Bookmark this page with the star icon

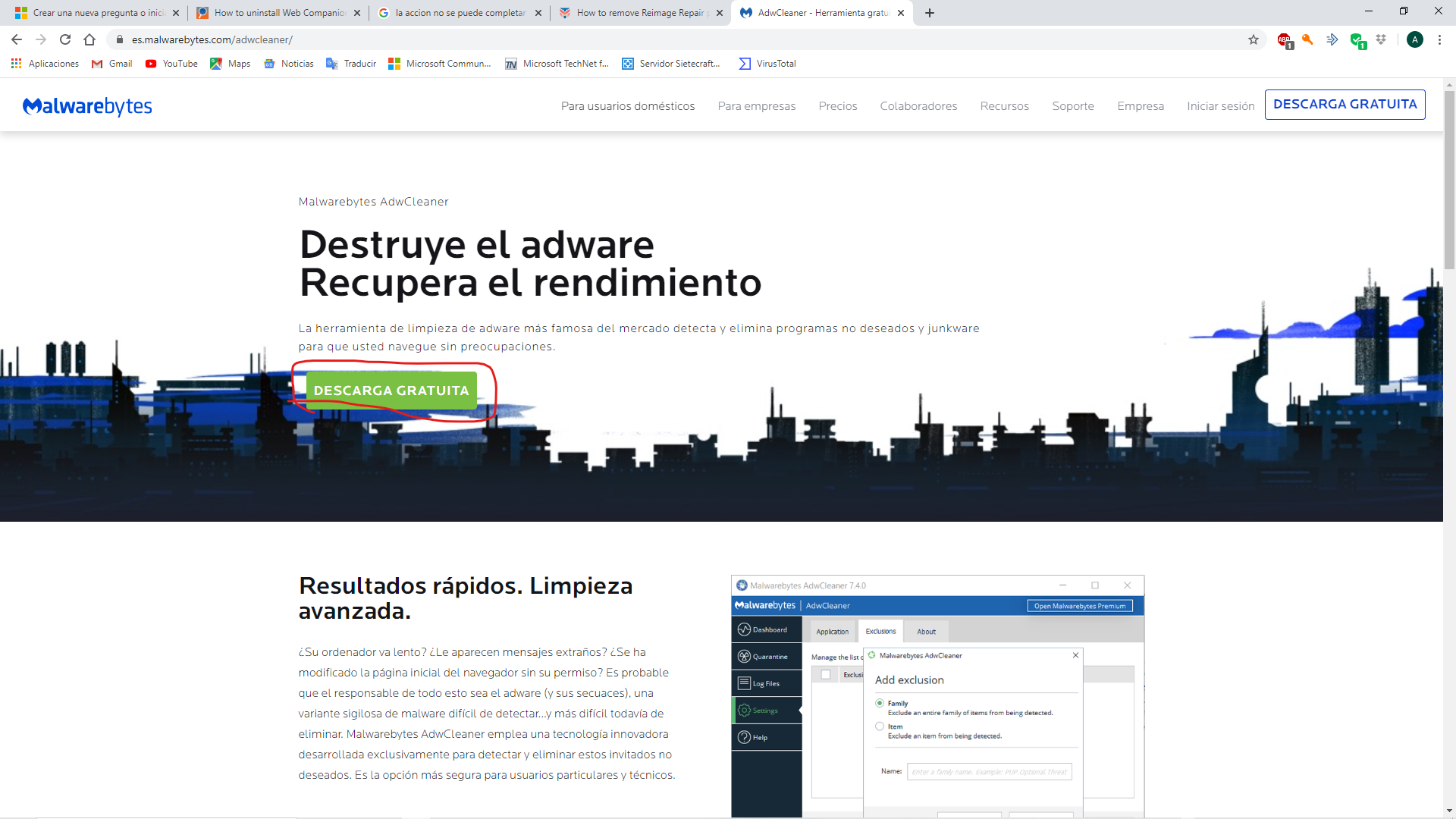pos(1254,39)
